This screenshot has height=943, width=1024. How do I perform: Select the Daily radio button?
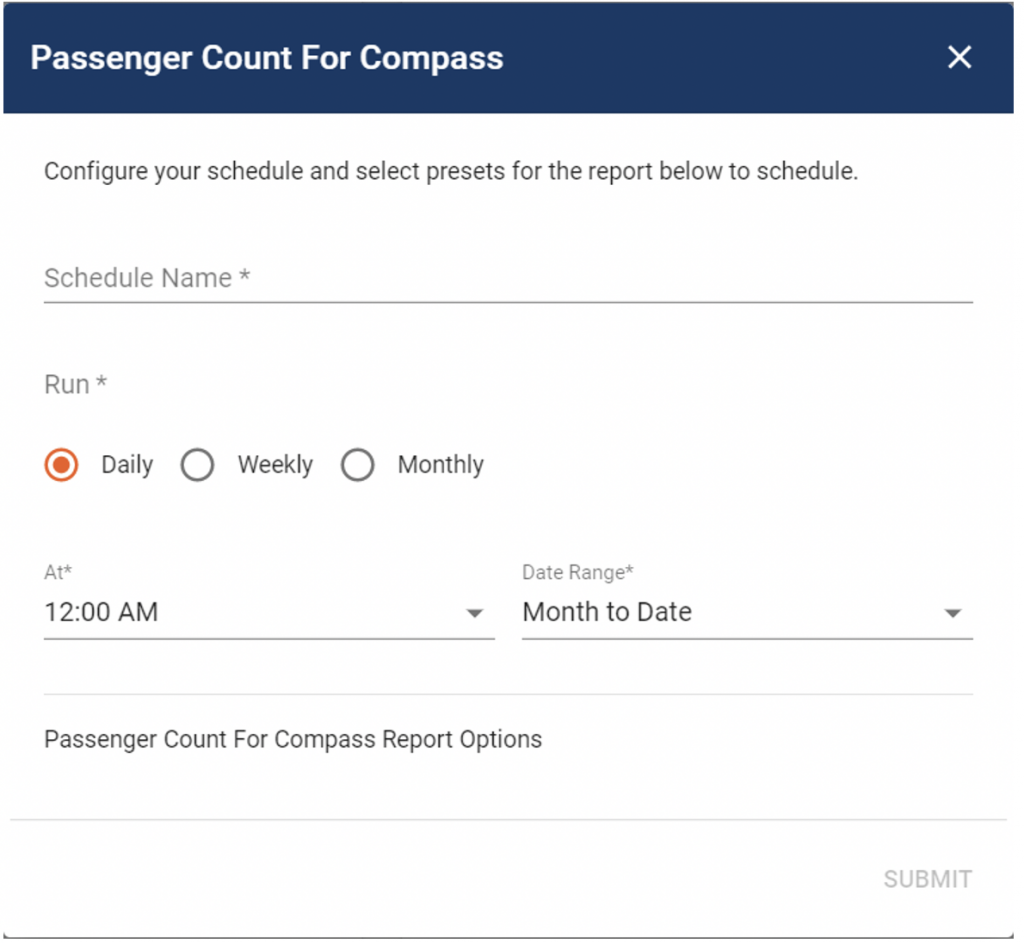pos(60,465)
